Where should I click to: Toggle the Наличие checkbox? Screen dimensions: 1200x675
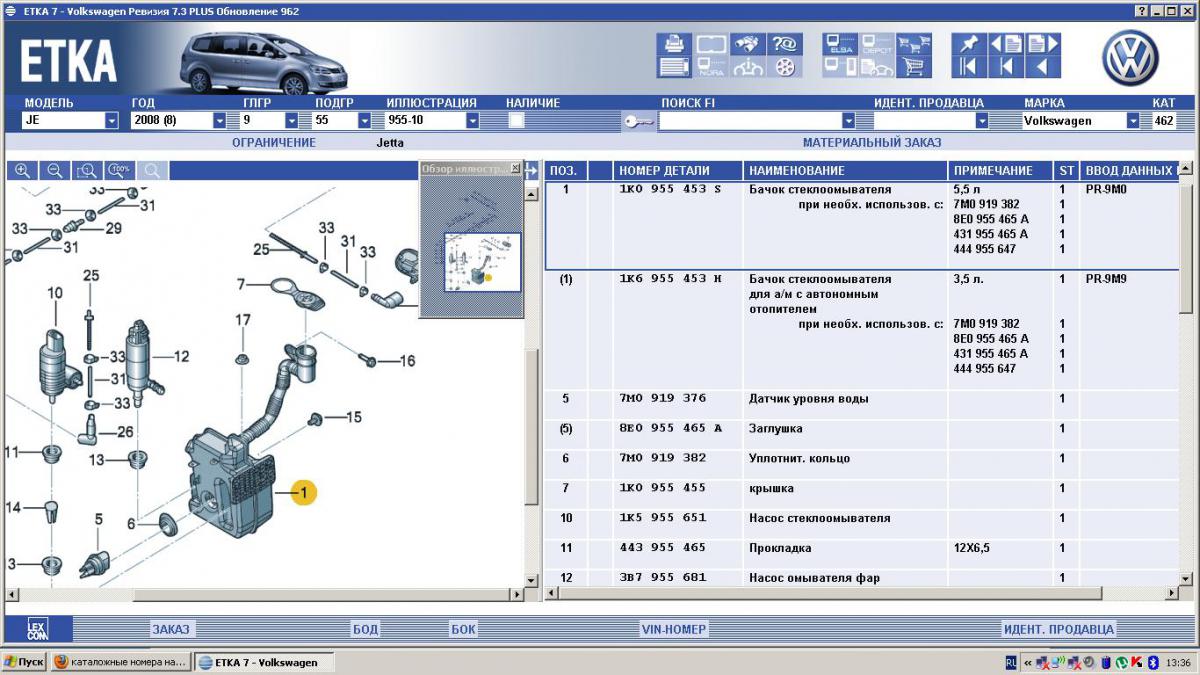(516, 121)
